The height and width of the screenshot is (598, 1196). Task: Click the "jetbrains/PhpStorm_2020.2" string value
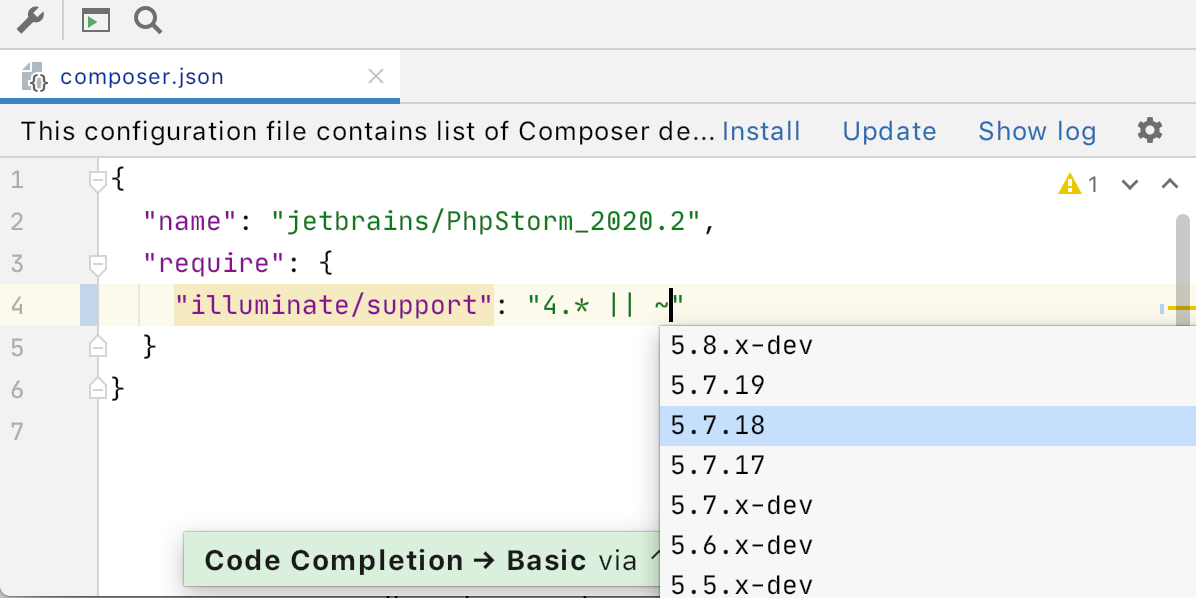486,222
